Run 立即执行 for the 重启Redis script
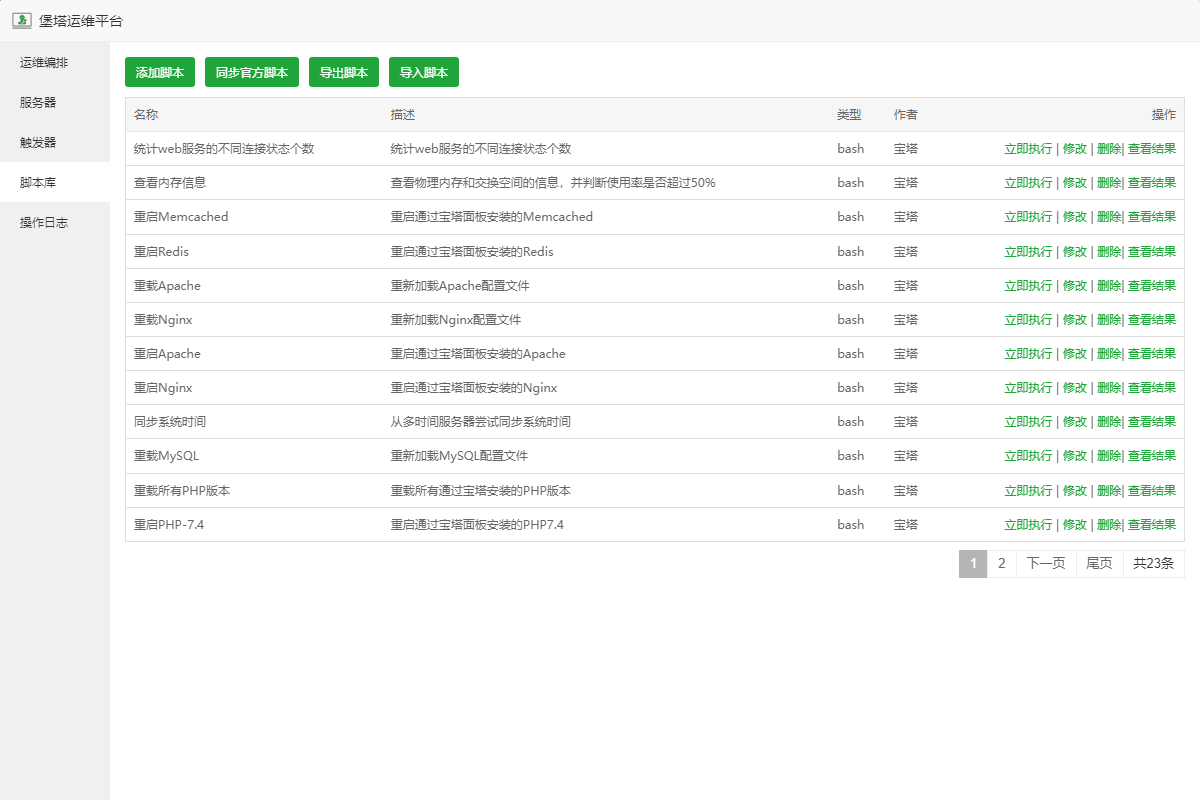The height and width of the screenshot is (800, 1200). click(x=1028, y=252)
